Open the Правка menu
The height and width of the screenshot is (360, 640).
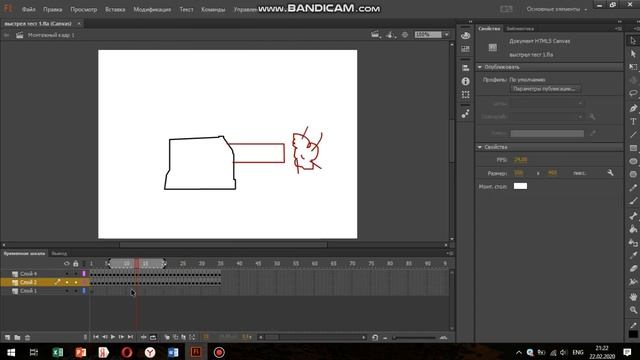(53, 9)
